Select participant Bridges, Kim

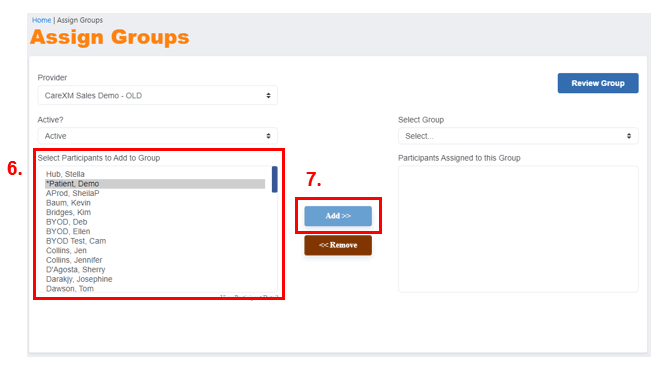(155, 212)
